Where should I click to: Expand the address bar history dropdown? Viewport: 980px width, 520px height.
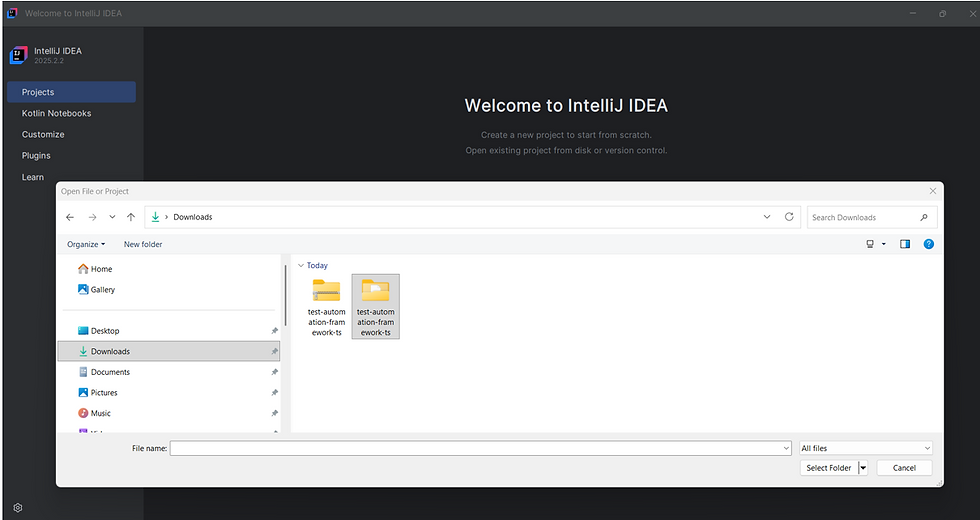point(767,217)
